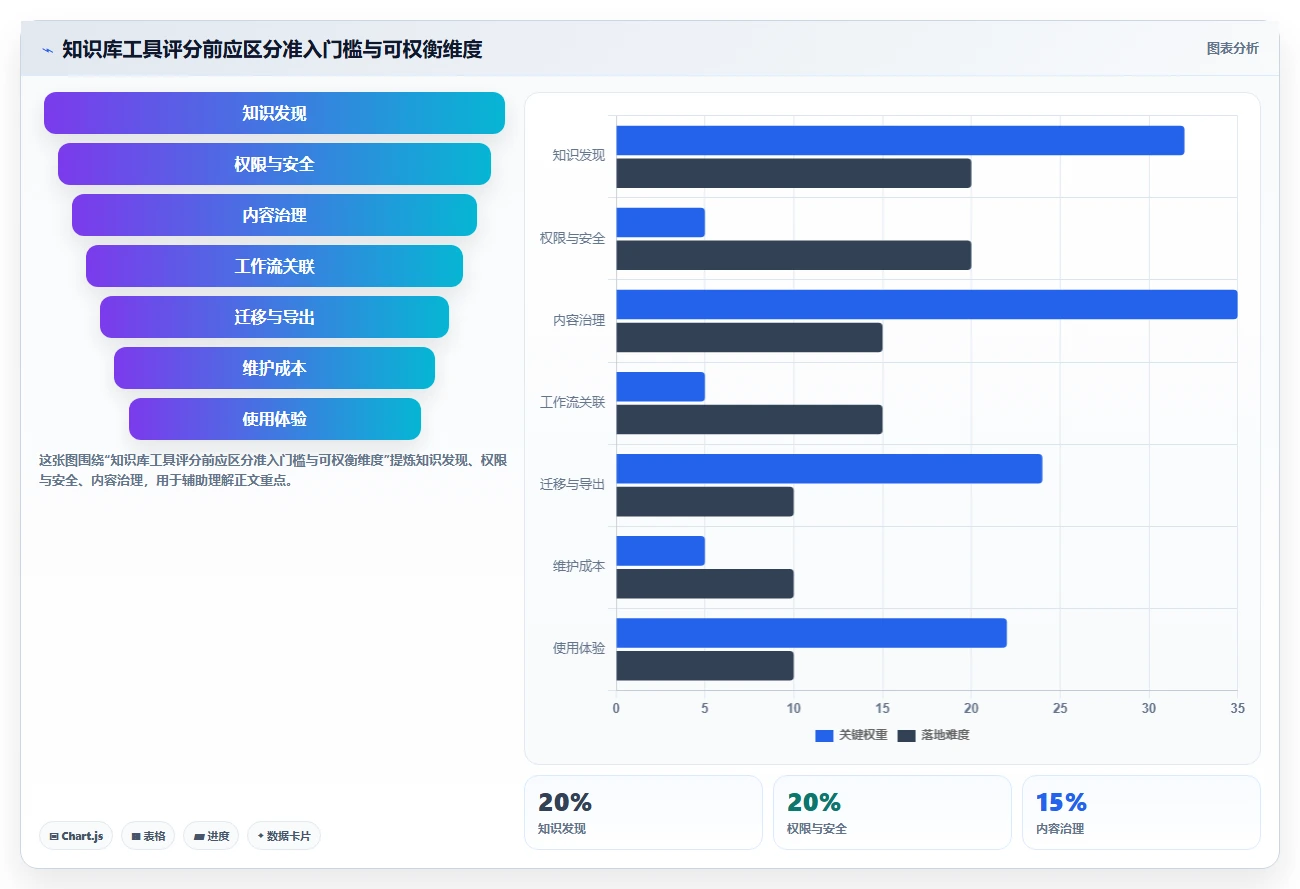Image resolution: width=1300 pixels, height=889 pixels.
Task: Click the 权限与安全 funnel bar
Action: click(x=274, y=164)
